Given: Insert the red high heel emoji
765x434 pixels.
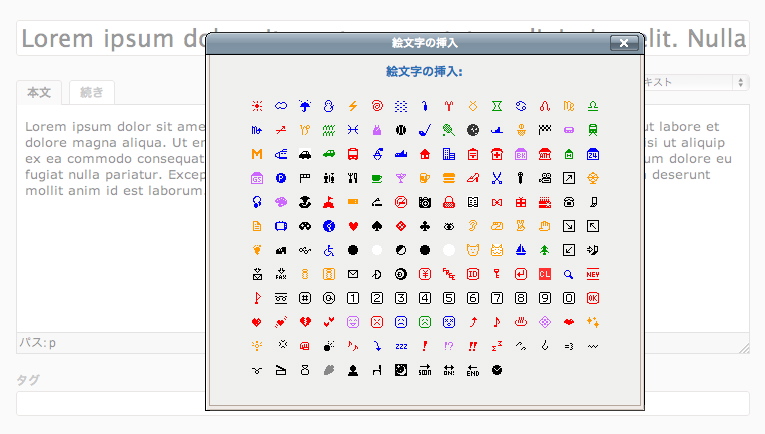Looking at the screenshot, I should click(473, 178).
